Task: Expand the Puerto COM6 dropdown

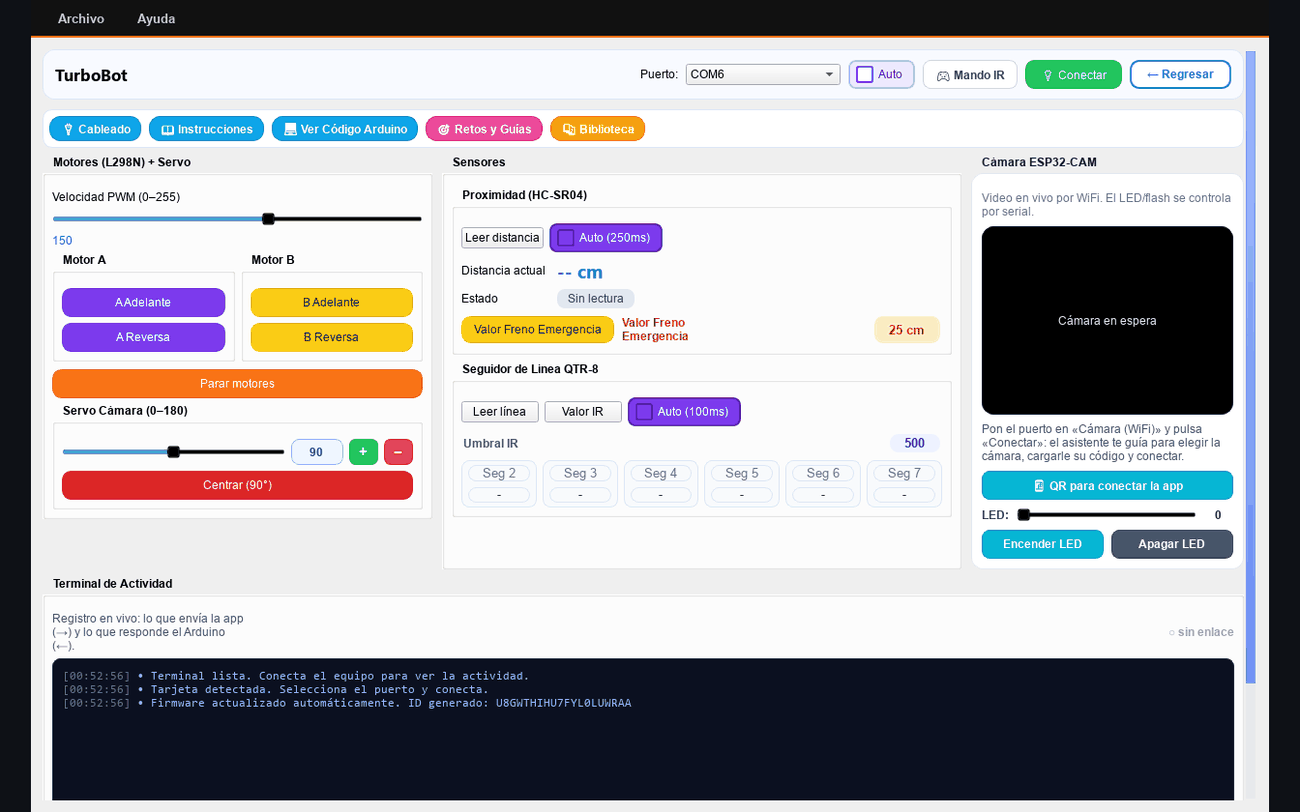Action: (x=763, y=75)
